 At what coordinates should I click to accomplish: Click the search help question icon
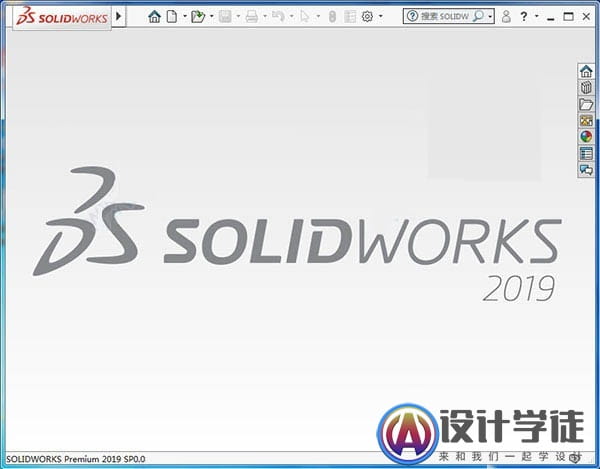point(412,16)
